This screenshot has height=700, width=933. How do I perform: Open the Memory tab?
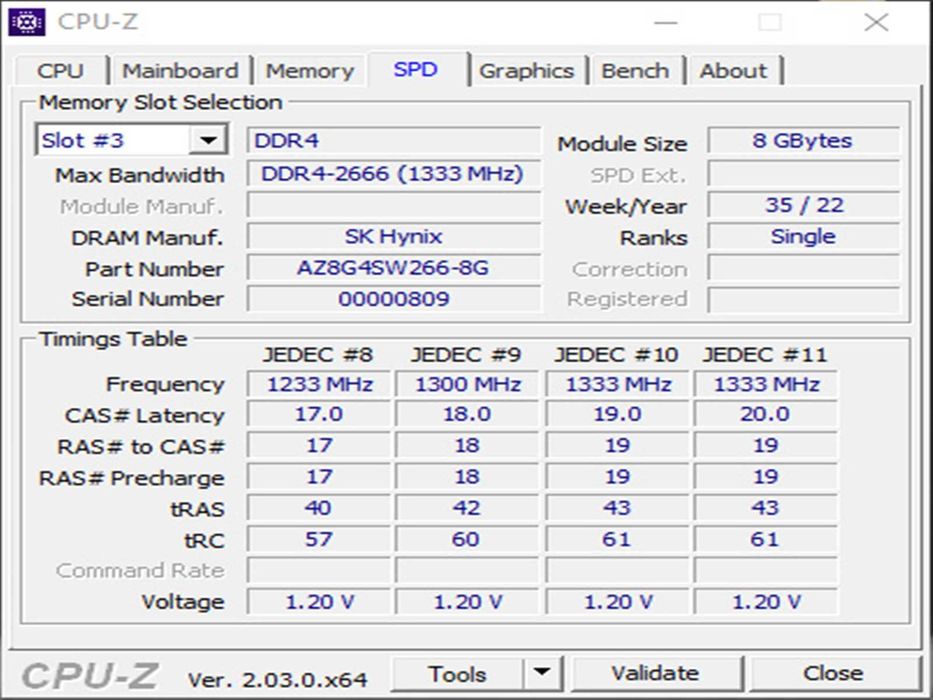(x=309, y=71)
